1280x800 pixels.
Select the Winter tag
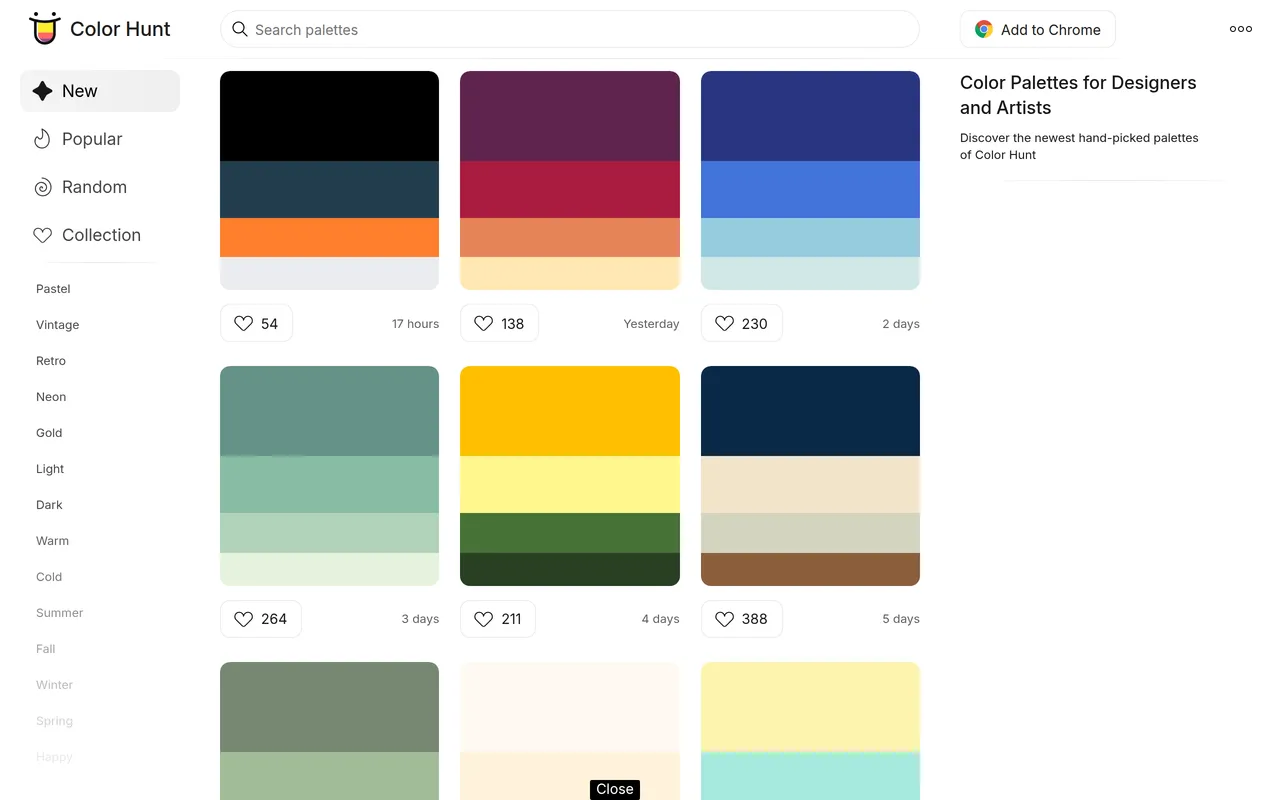(54, 685)
